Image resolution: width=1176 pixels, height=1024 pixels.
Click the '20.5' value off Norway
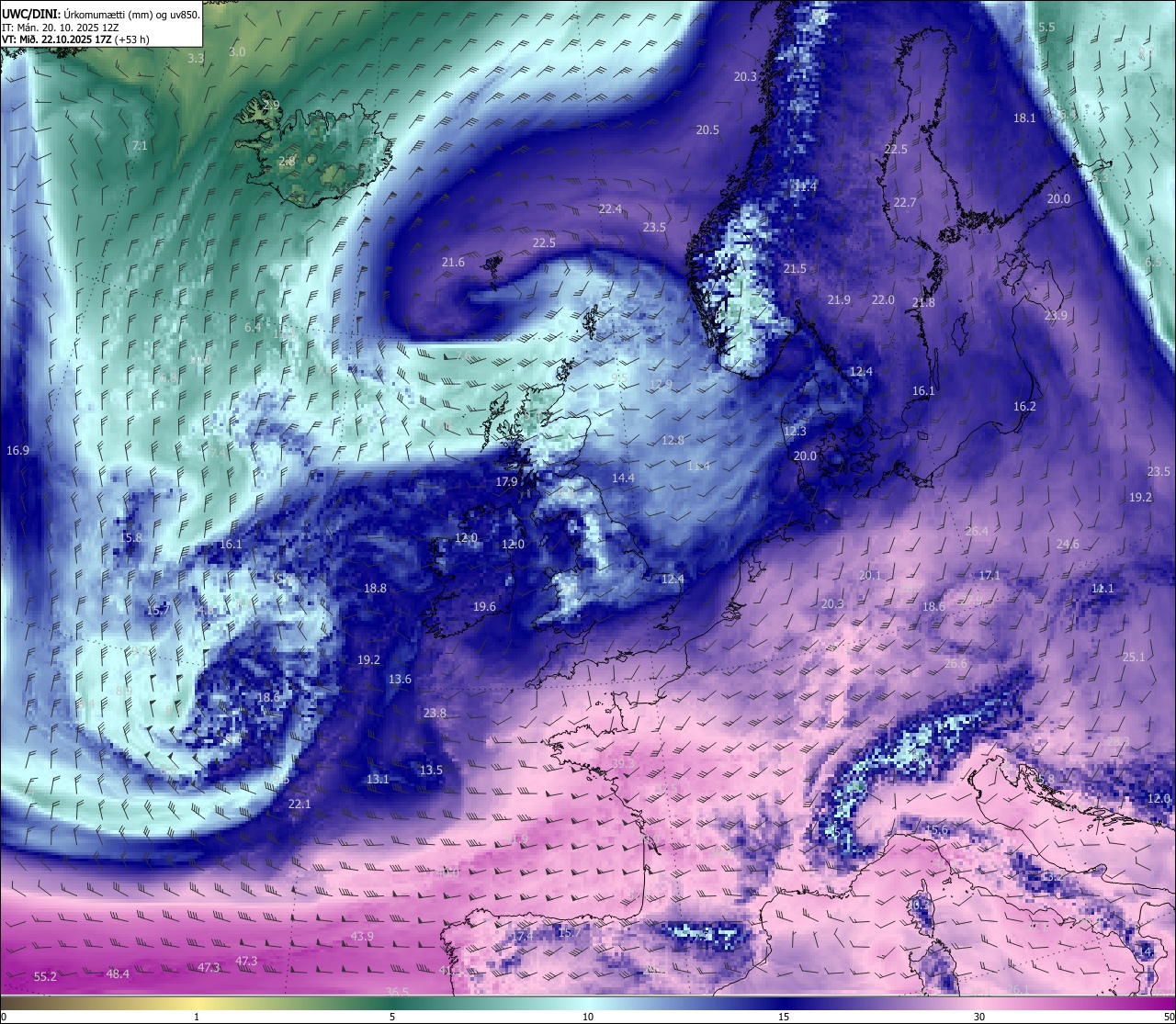(707, 130)
